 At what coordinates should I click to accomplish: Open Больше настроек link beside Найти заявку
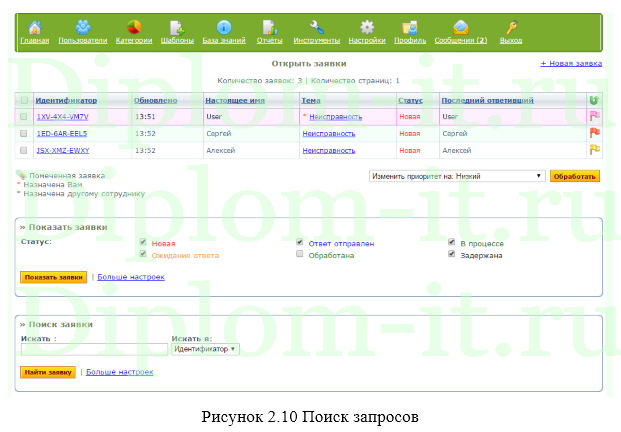click(120, 372)
